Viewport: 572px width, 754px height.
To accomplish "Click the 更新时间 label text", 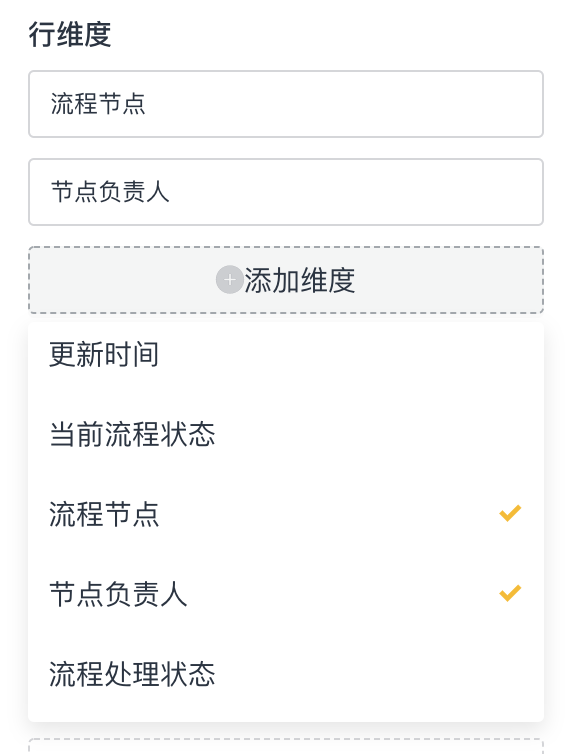I will [x=104, y=354].
